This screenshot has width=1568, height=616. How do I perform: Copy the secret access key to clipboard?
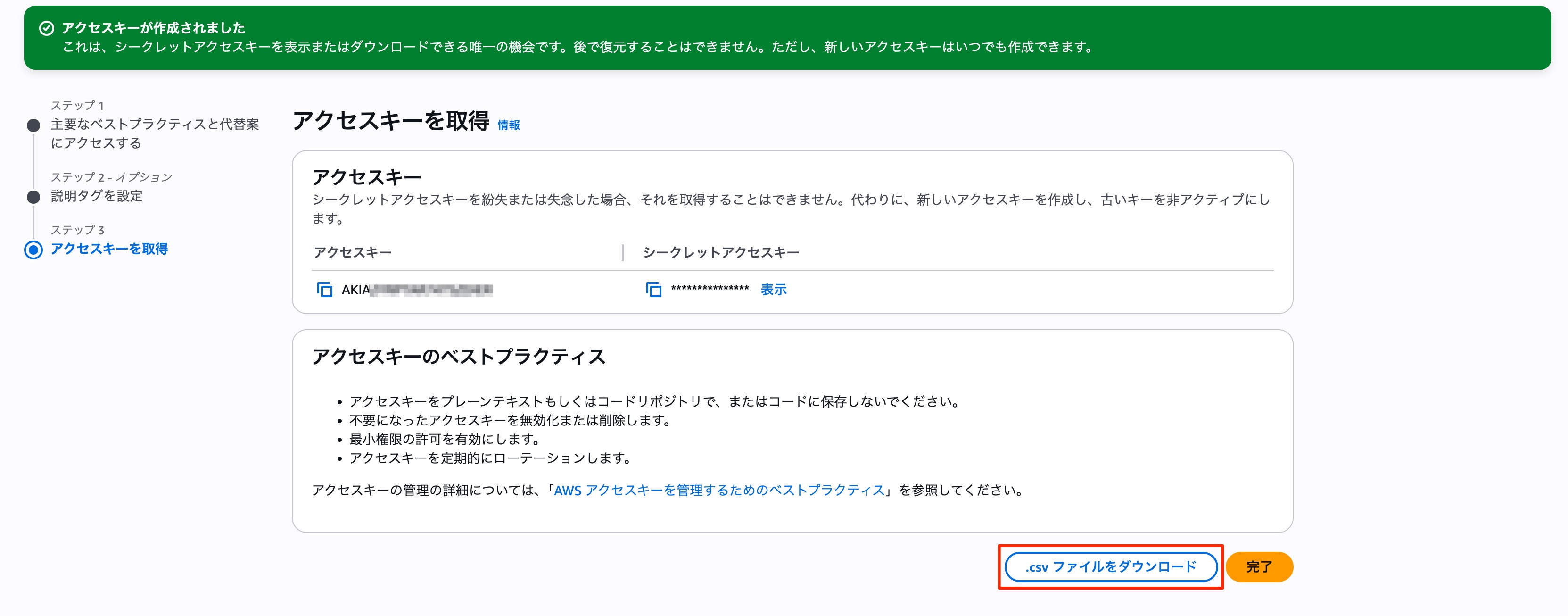point(654,291)
